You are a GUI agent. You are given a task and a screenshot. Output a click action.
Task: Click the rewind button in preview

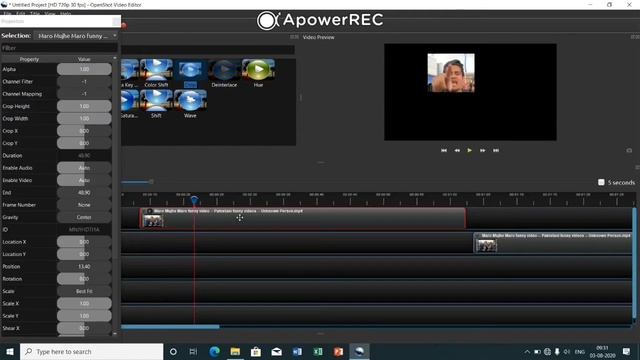point(457,150)
